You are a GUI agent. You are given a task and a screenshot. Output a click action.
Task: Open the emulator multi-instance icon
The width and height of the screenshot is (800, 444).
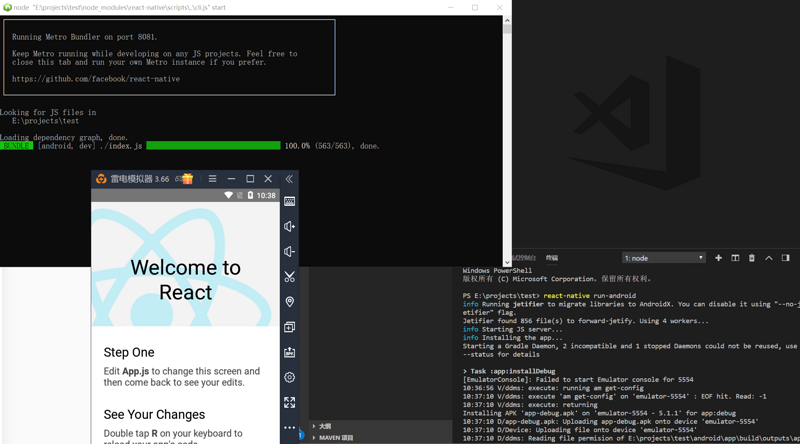(289, 327)
